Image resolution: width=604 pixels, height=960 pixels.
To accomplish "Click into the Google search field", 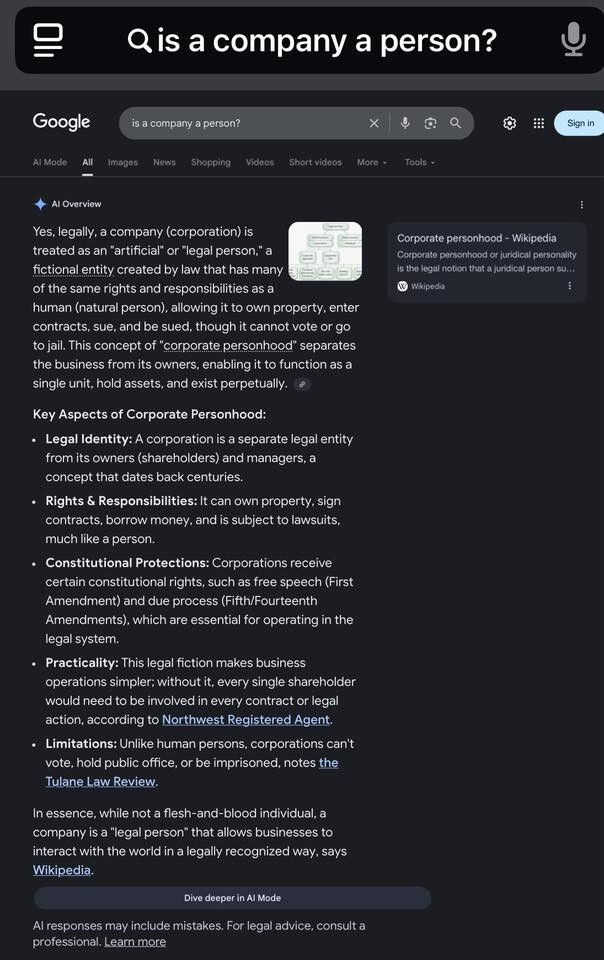I will point(240,123).
